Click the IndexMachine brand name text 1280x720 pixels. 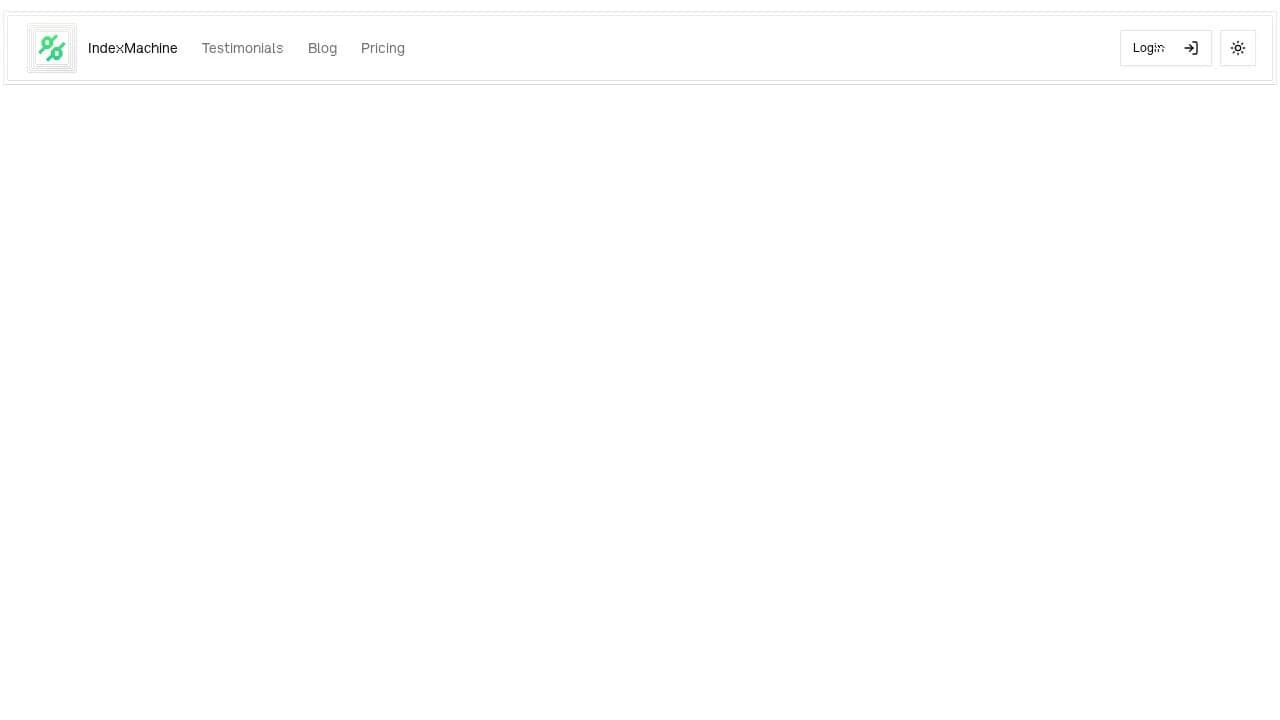[132, 48]
